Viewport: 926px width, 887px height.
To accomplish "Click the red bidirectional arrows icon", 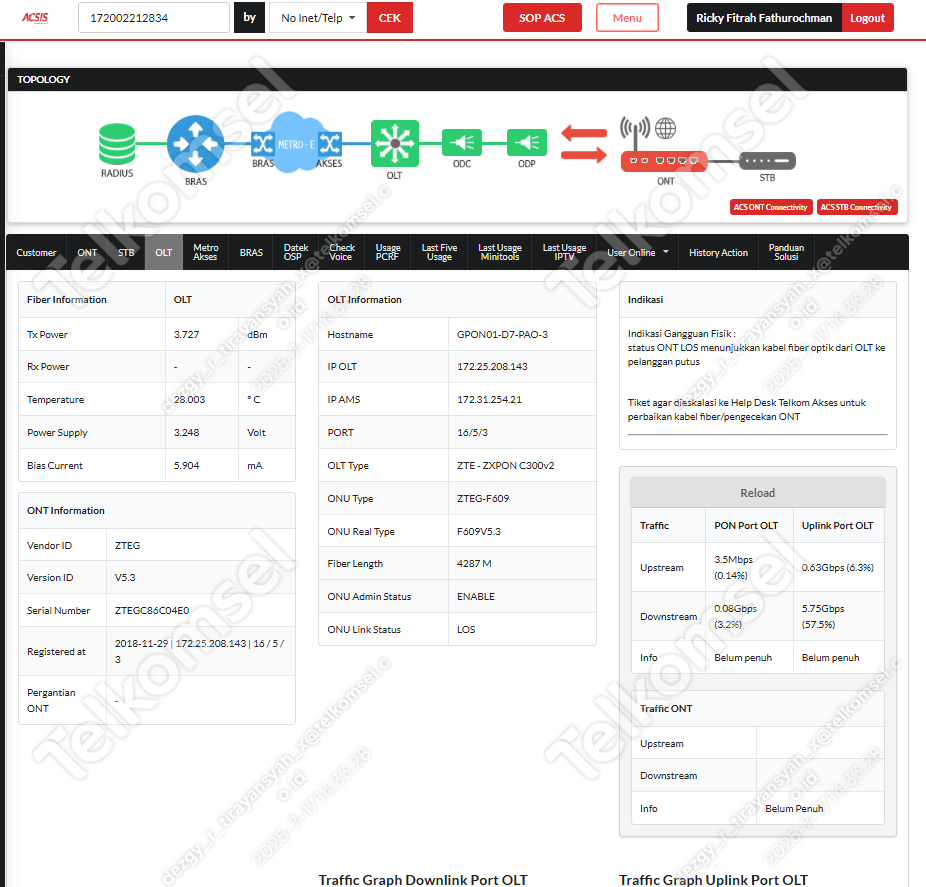I will [583, 144].
